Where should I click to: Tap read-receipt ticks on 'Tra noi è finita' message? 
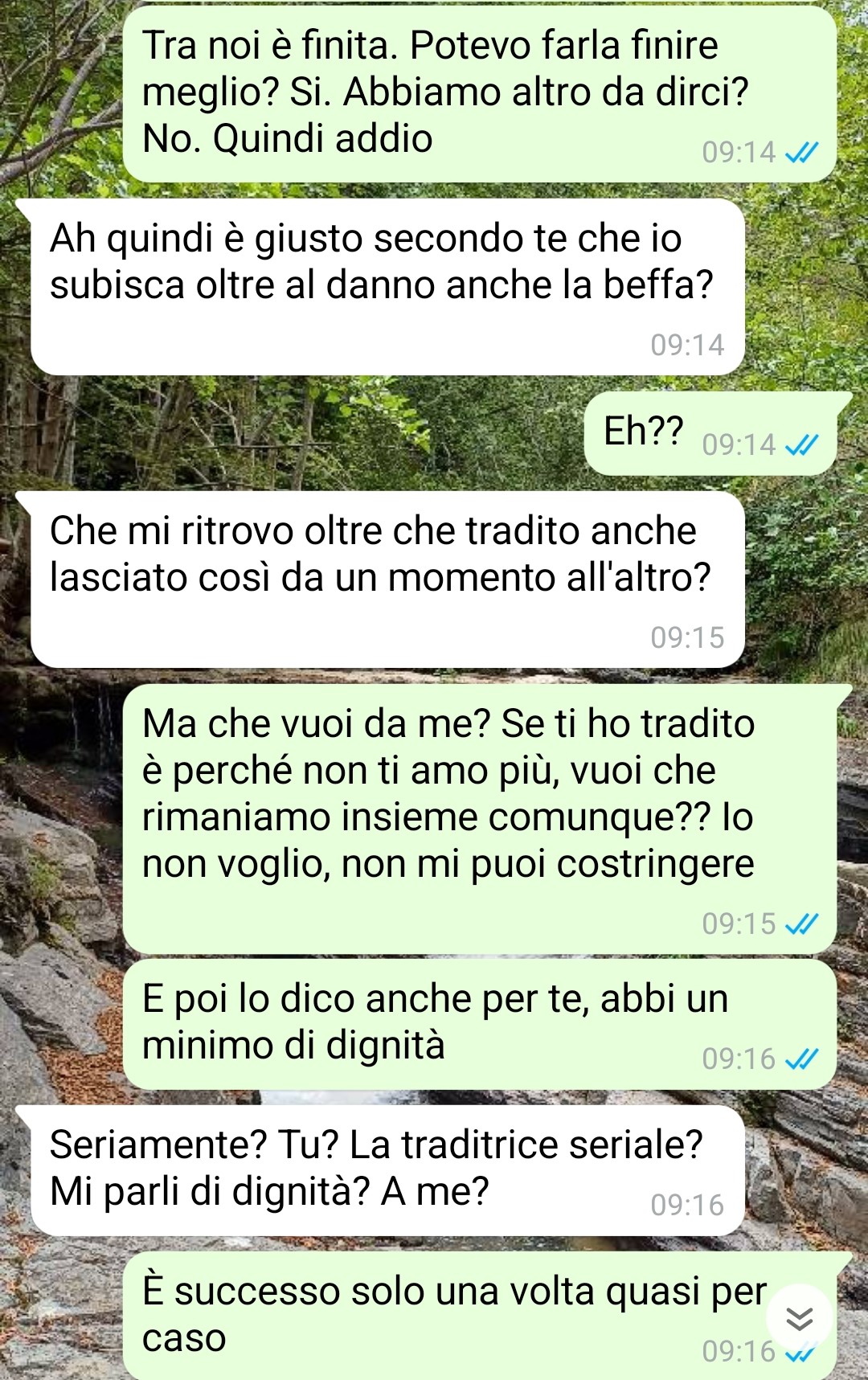click(x=801, y=152)
